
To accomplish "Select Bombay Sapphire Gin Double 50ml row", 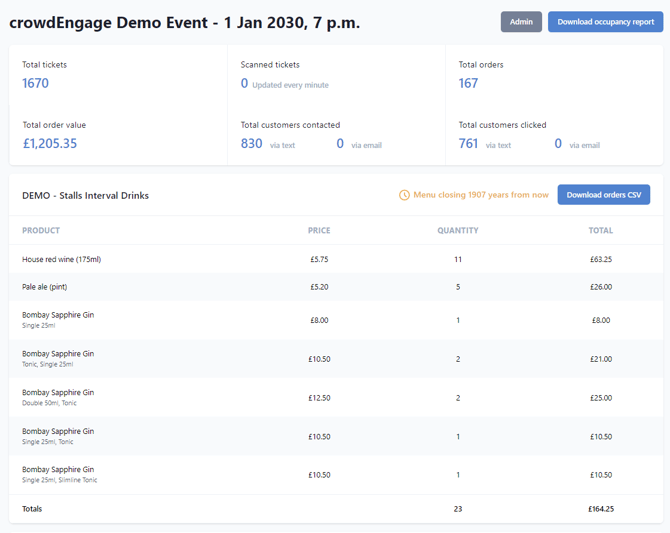I will pos(58,397).
